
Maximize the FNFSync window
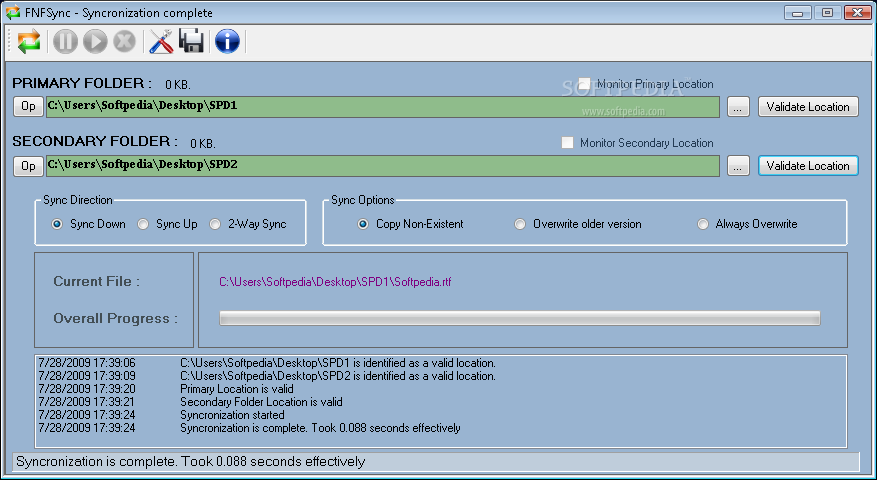pos(827,13)
